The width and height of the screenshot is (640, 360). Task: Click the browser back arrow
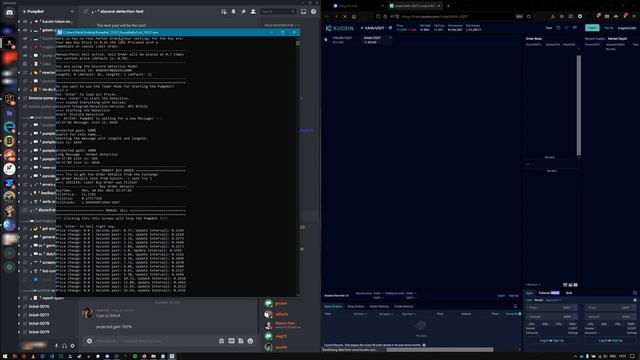pos(327,16)
